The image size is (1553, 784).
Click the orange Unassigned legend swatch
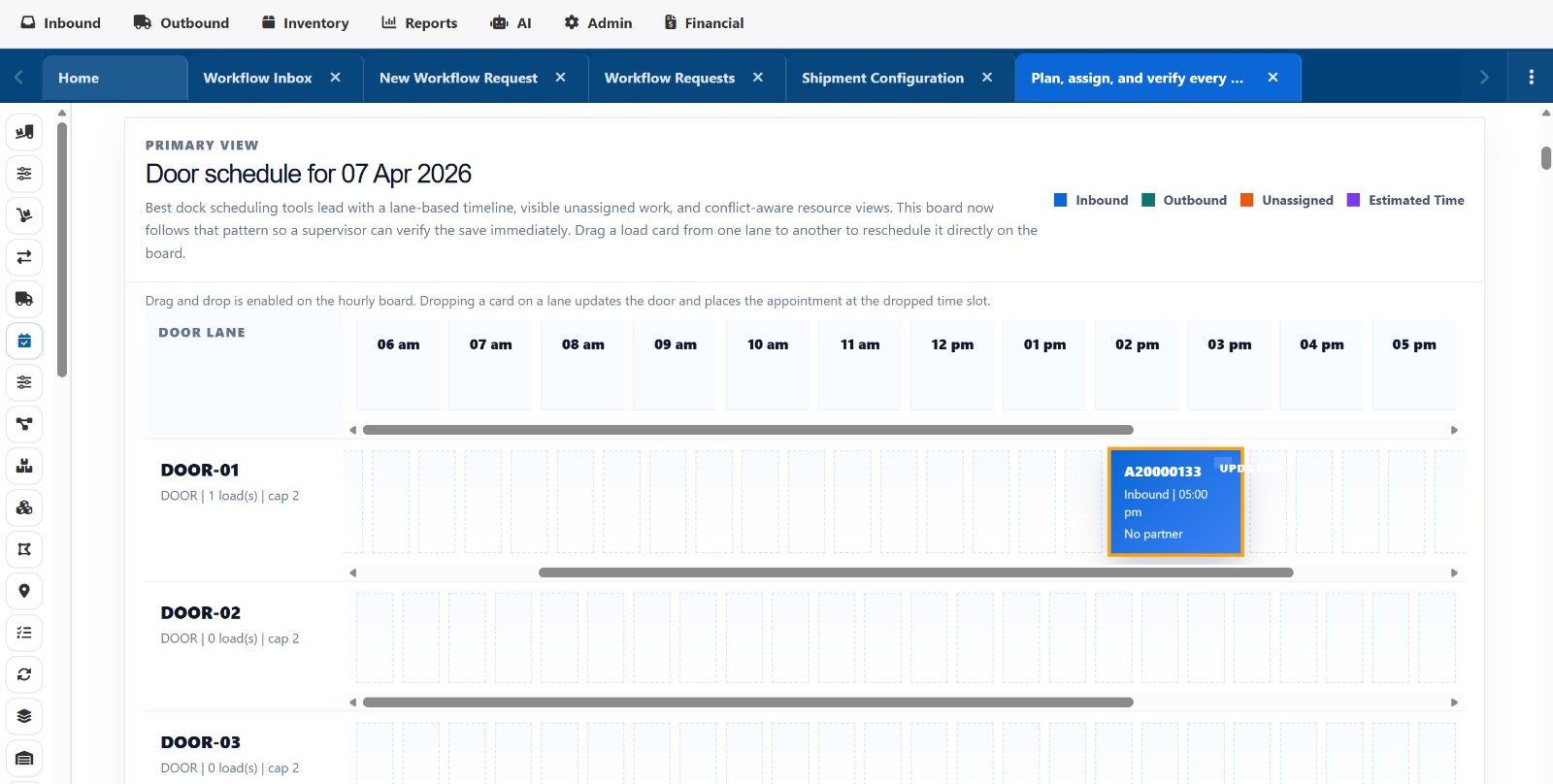coord(1246,200)
